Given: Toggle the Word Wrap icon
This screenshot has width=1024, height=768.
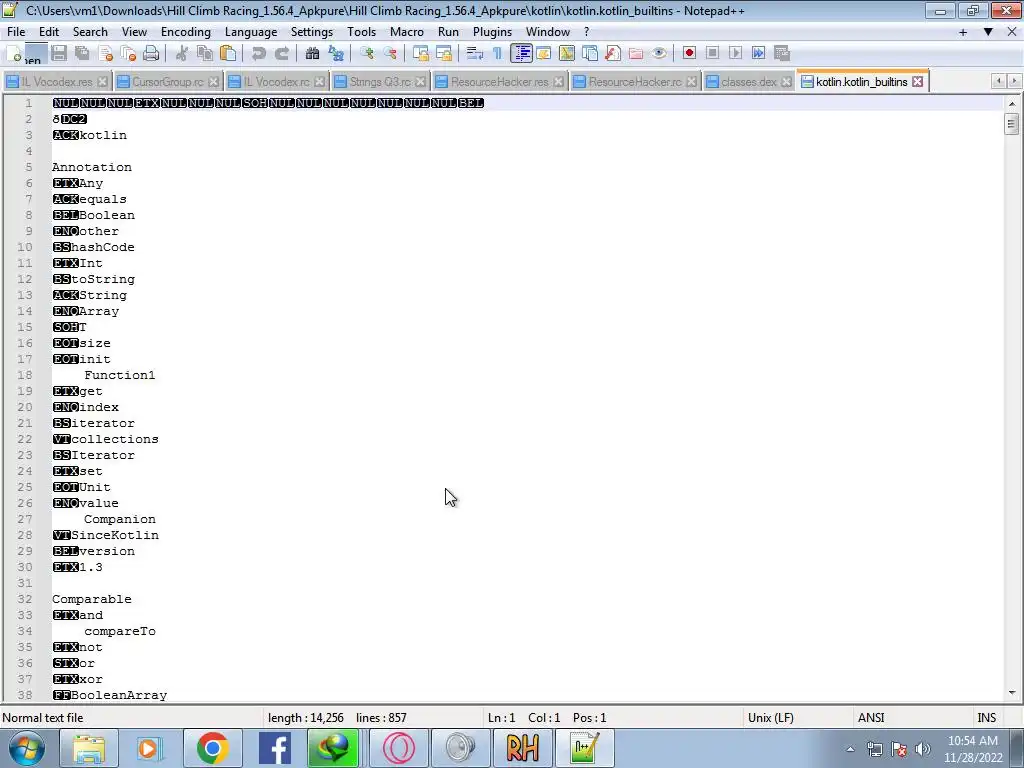Looking at the screenshot, I should coord(475,54).
